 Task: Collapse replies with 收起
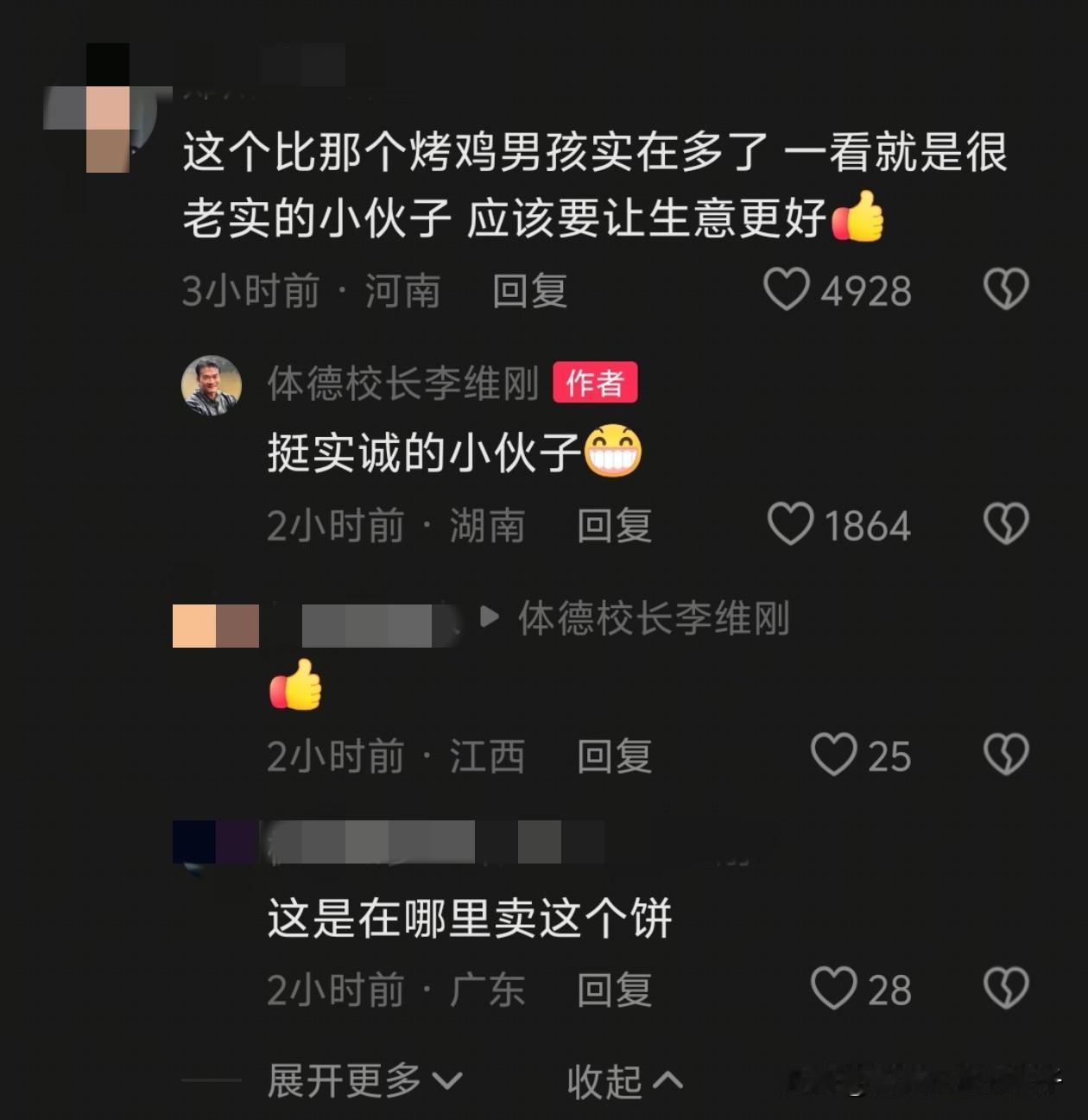(624, 1080)
